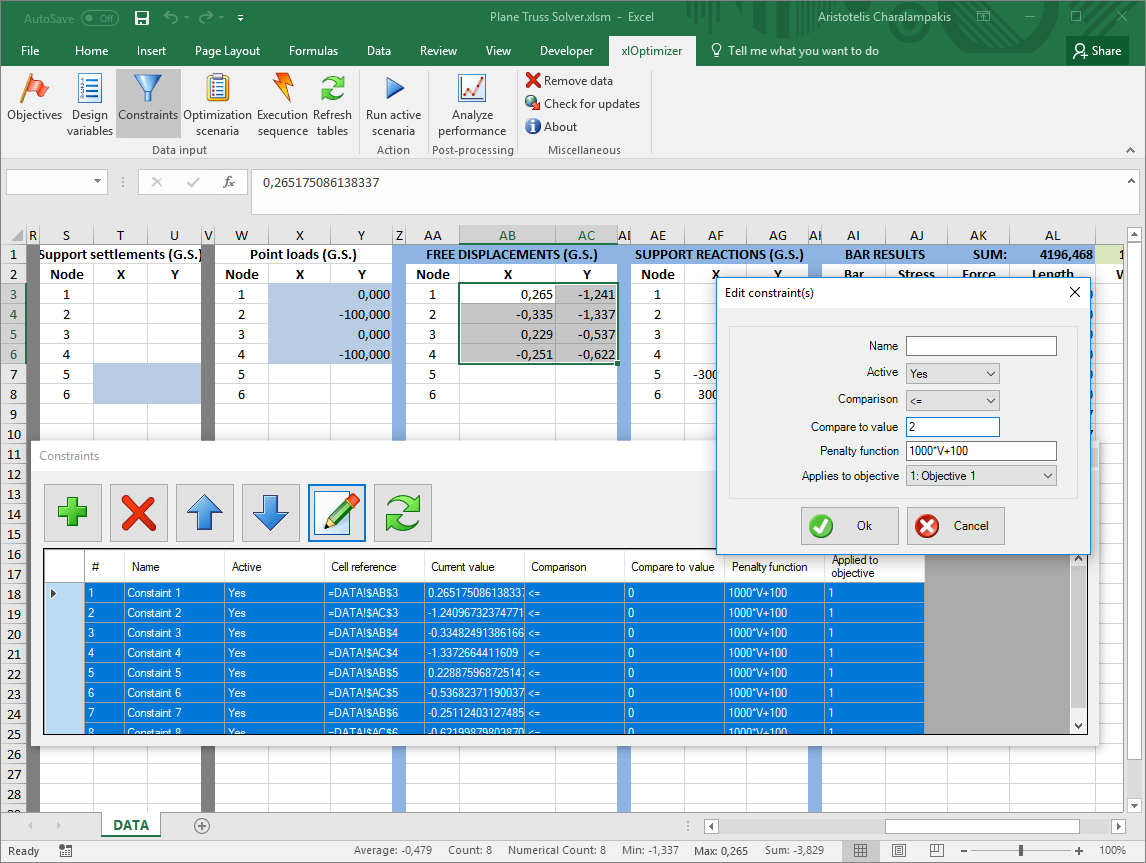1146x863 pixels.
Task: Switch to the Formulas ribbon tab
Action: click(313, 51)
